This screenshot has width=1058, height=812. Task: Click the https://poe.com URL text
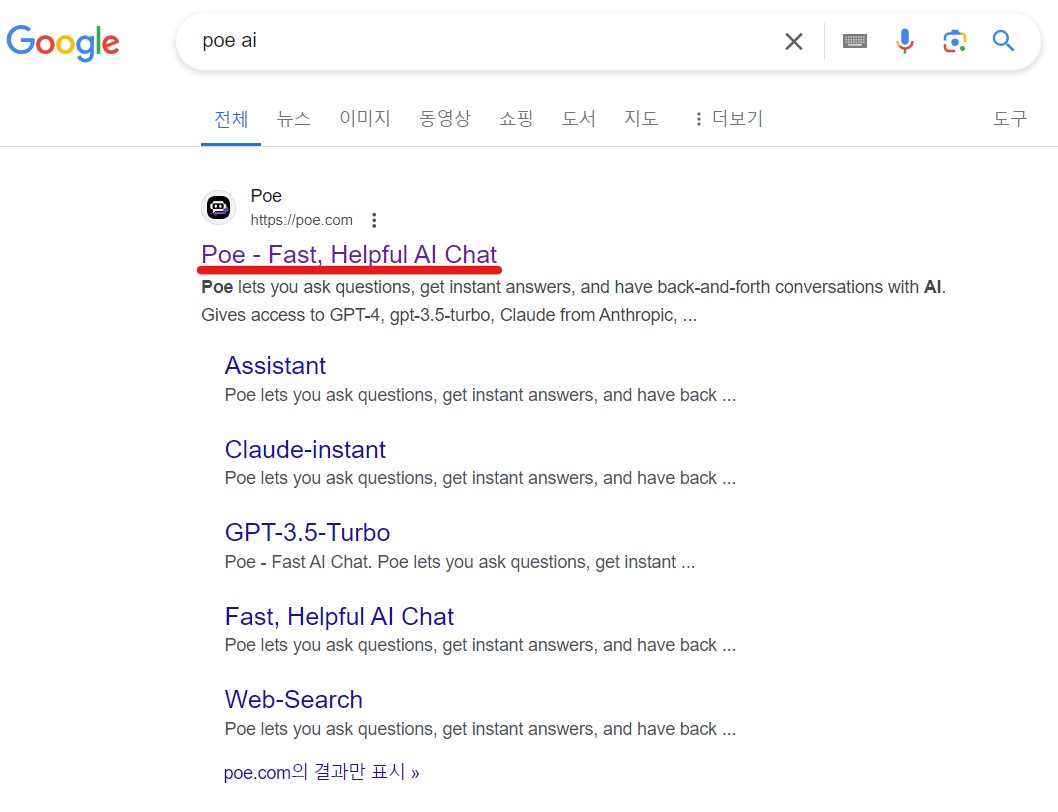[x=302, y=220]
